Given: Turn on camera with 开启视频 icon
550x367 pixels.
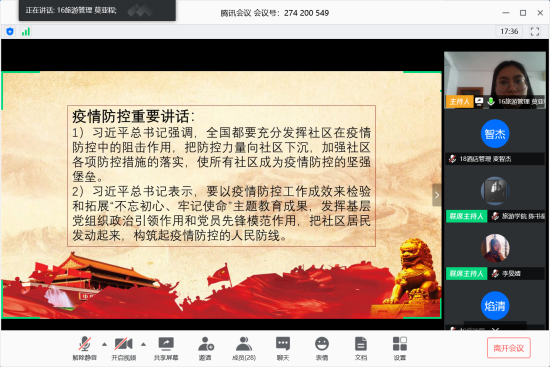Looking at the screenshot, I should click(x=123, y=348).
